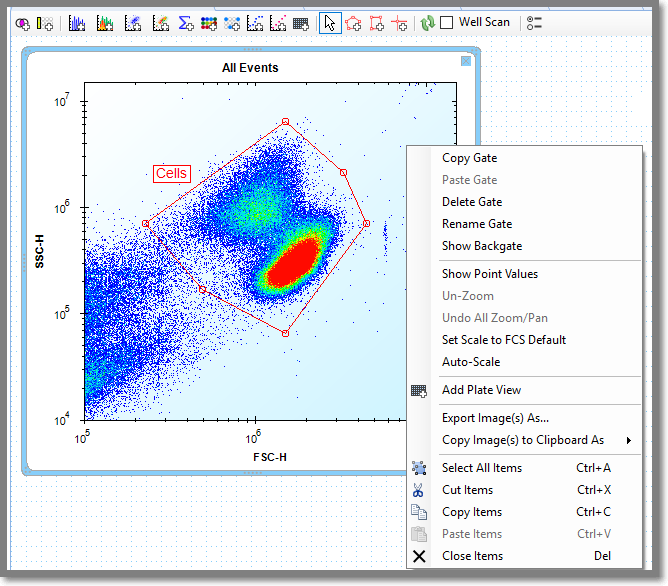Click Export Image(s) As... option
The height and width of the screenshot is (586, 668).
[495, 418]
